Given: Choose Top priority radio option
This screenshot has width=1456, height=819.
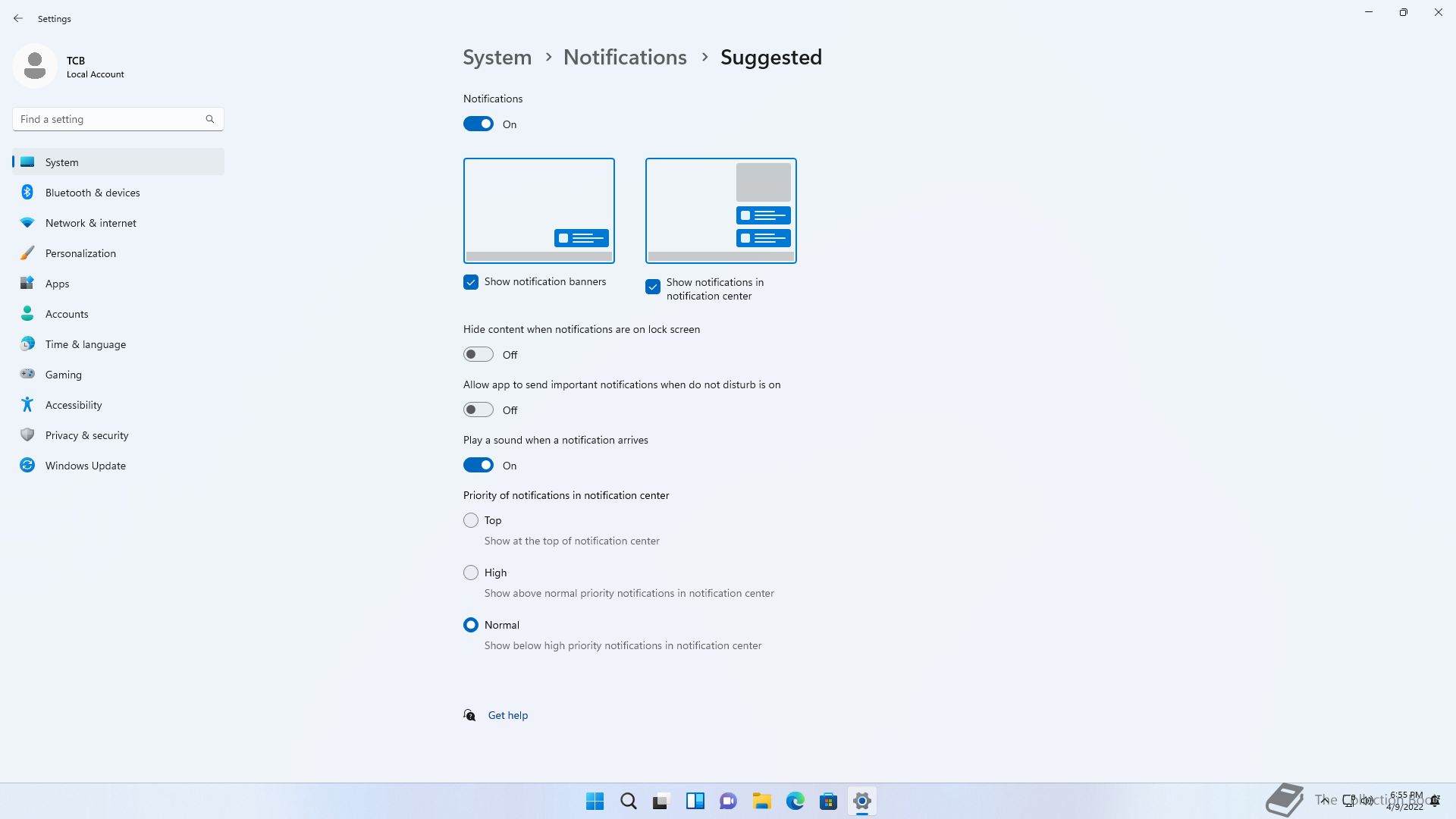Looking at the screenshot, I should tap(471, 520).
